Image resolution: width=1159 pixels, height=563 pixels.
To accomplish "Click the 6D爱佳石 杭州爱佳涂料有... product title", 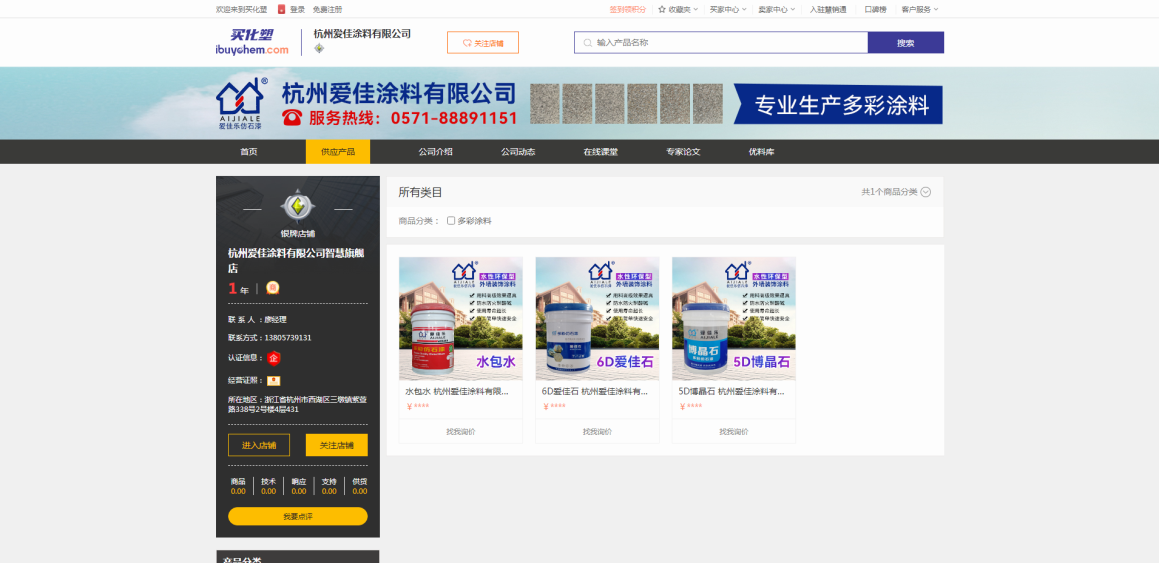I will (x=594, y=392).
